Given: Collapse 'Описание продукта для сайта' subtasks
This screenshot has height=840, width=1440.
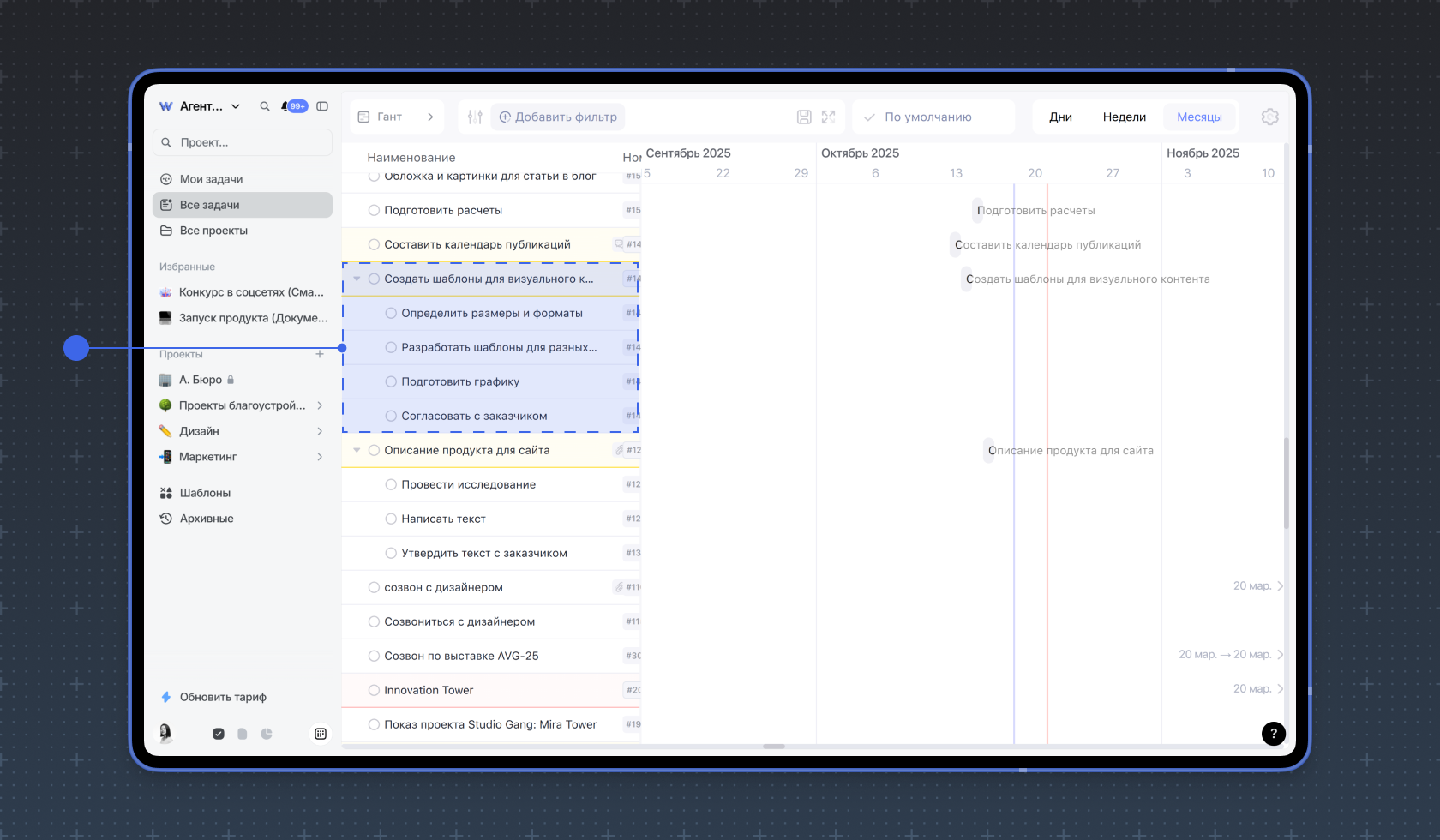Looking at the screenshot, I should [357, 450].
